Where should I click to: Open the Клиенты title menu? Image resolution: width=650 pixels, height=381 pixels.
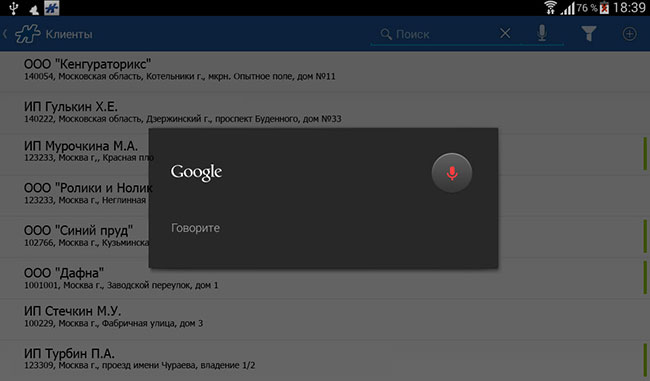pos(69,34)
